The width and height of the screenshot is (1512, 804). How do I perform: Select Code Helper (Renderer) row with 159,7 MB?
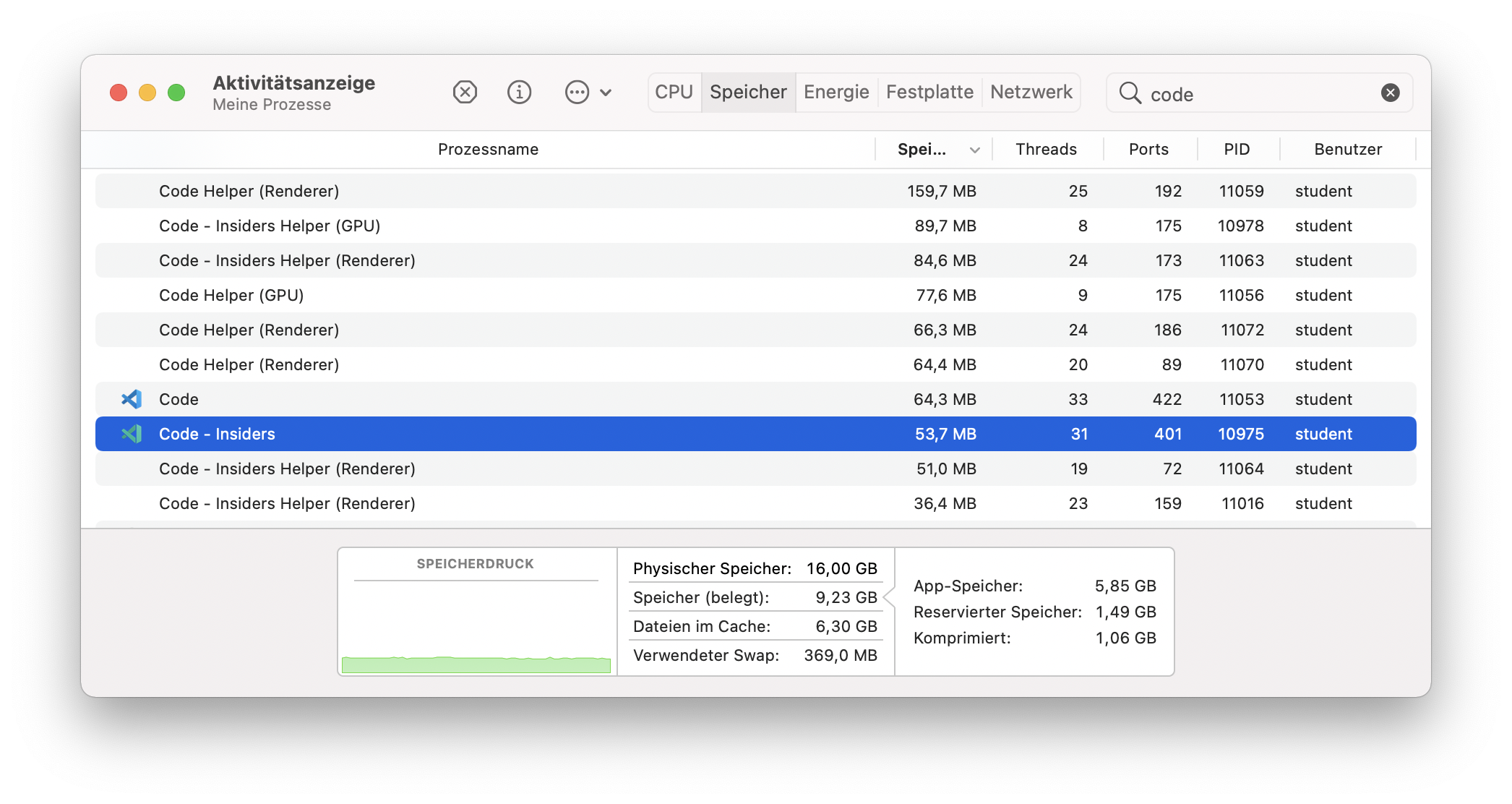coord(755,191)
